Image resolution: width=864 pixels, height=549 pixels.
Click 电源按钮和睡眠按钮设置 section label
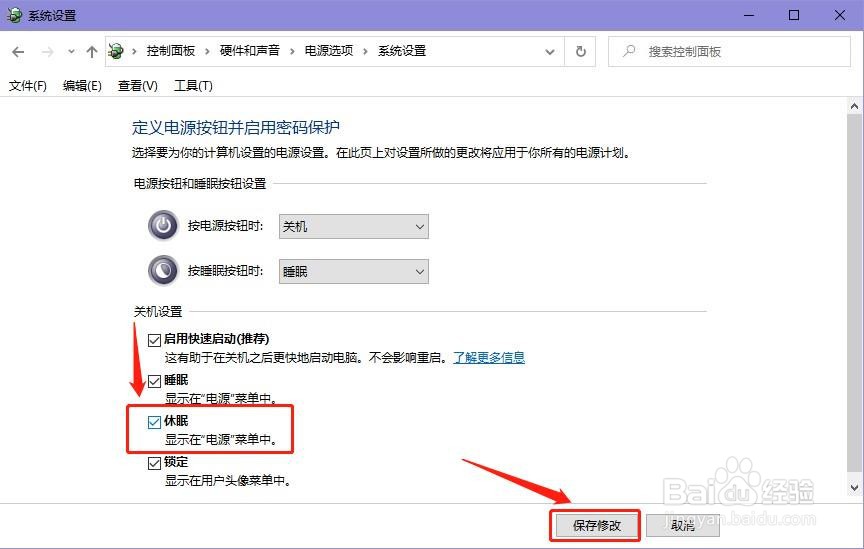coord(200,184)
